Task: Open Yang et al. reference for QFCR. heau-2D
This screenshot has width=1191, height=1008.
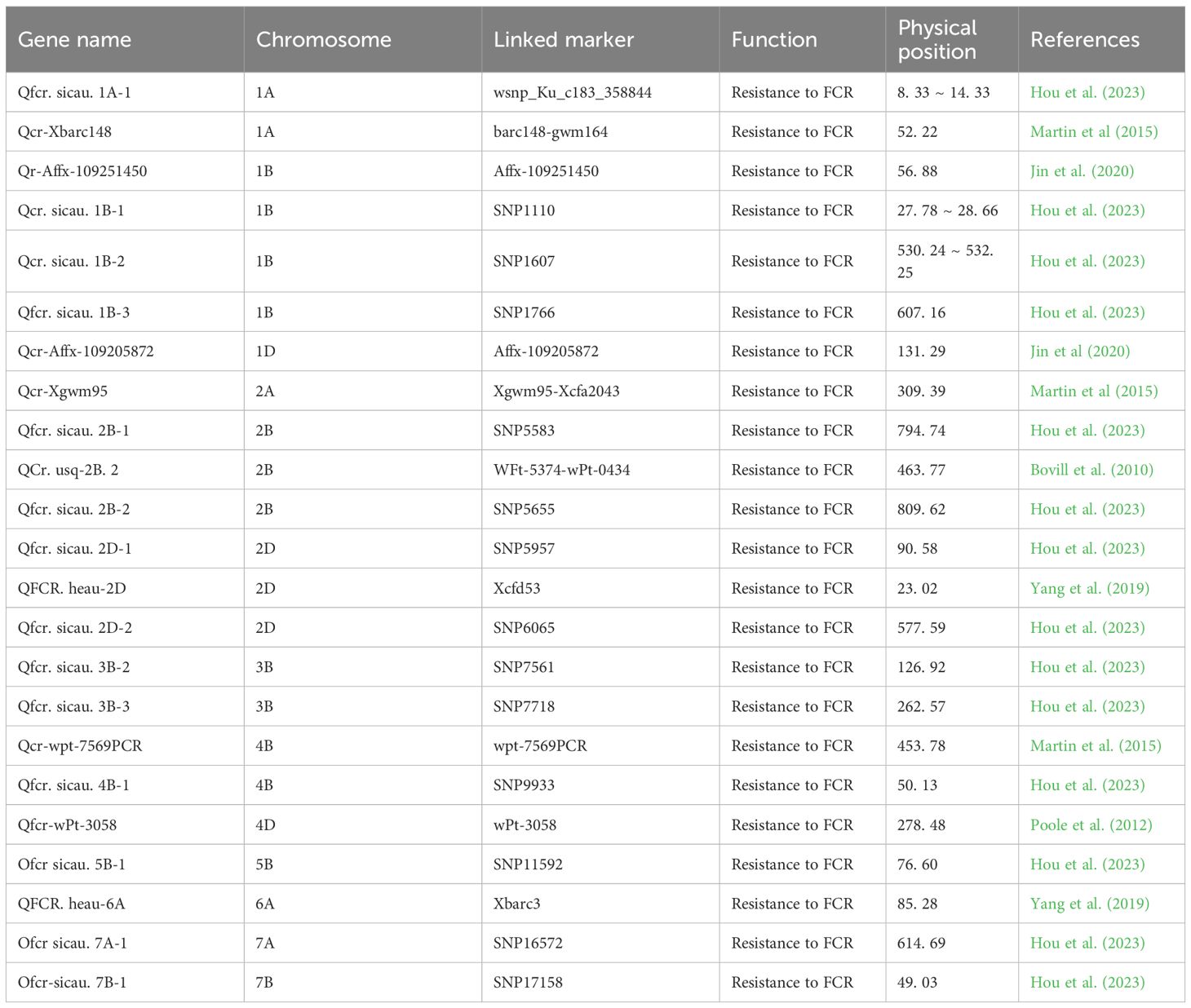Action: (x=1089, y=588)
